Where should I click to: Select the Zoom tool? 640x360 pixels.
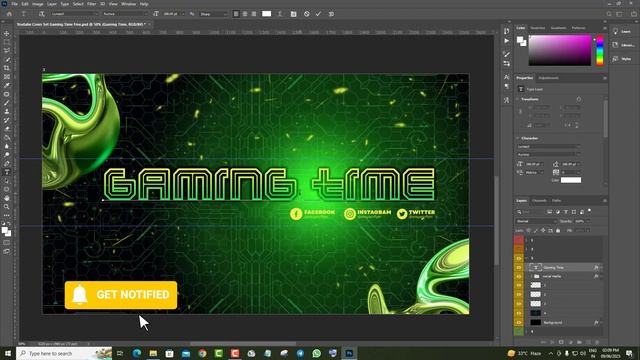(7, 207)
